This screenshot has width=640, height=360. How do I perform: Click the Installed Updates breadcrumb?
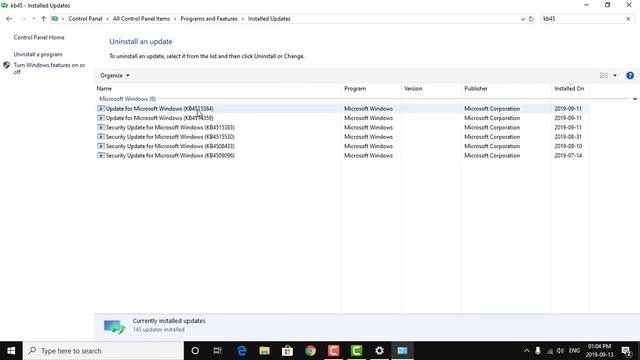(x=269, y=19)
